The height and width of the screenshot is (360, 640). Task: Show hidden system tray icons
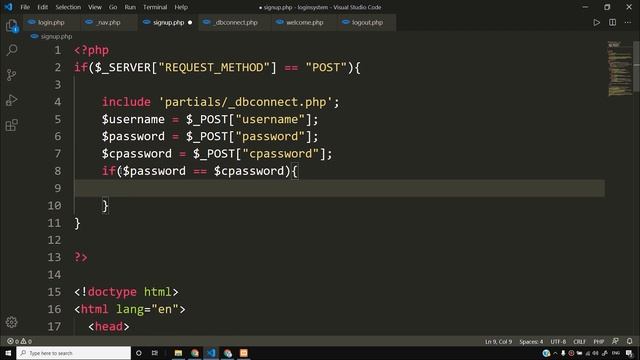tap(555, 353)
